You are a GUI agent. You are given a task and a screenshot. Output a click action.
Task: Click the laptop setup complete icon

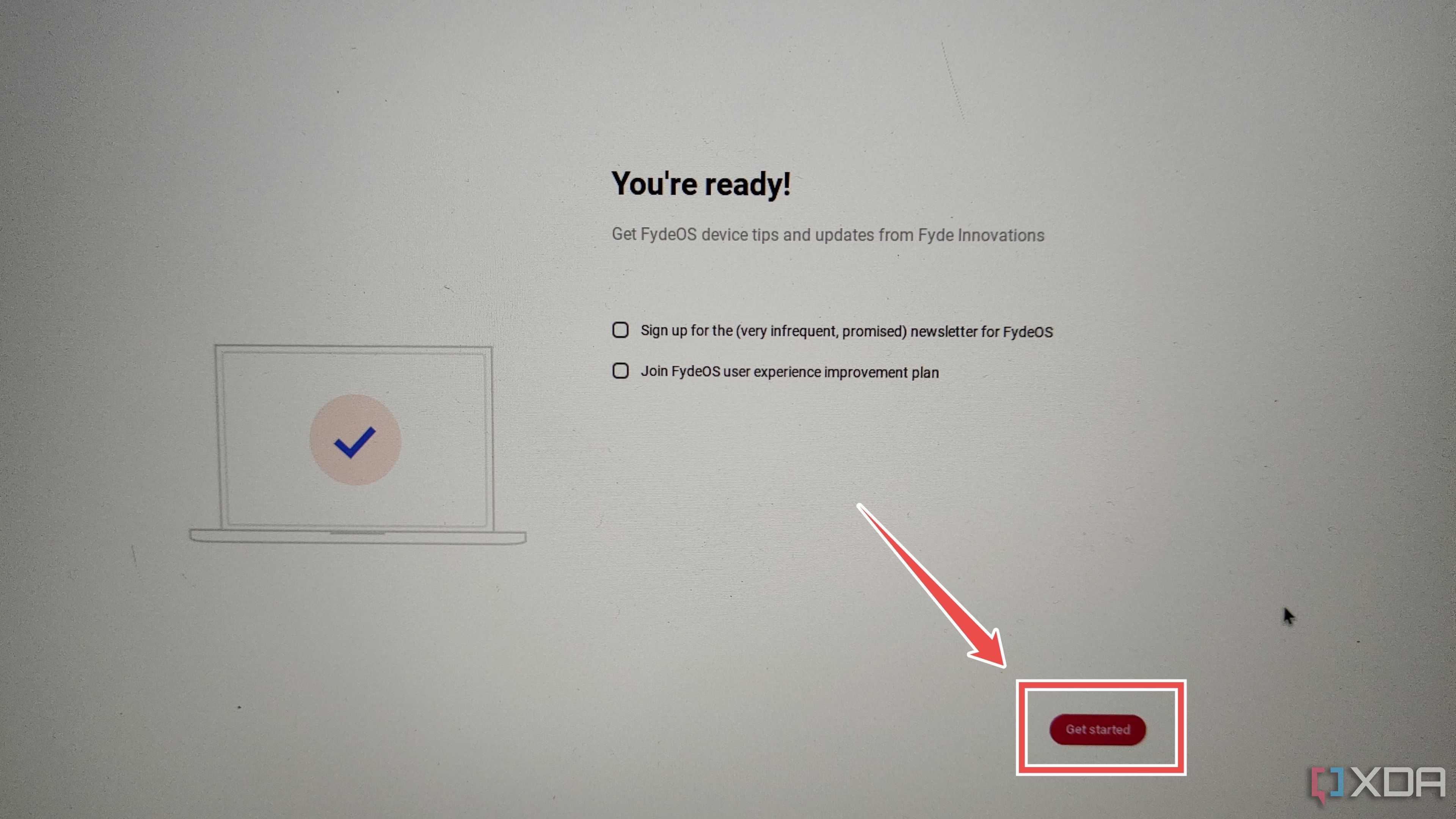pyautogui.click(x=352, y=440)
